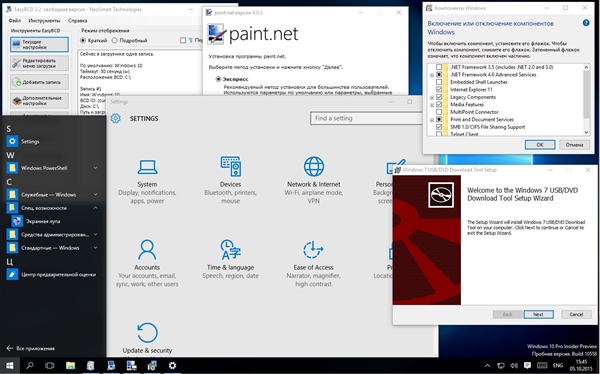Screen dimensions: 600x374
Task: Click Cancel in USB/DVD Tool wizard
Action: click(576, 314)
